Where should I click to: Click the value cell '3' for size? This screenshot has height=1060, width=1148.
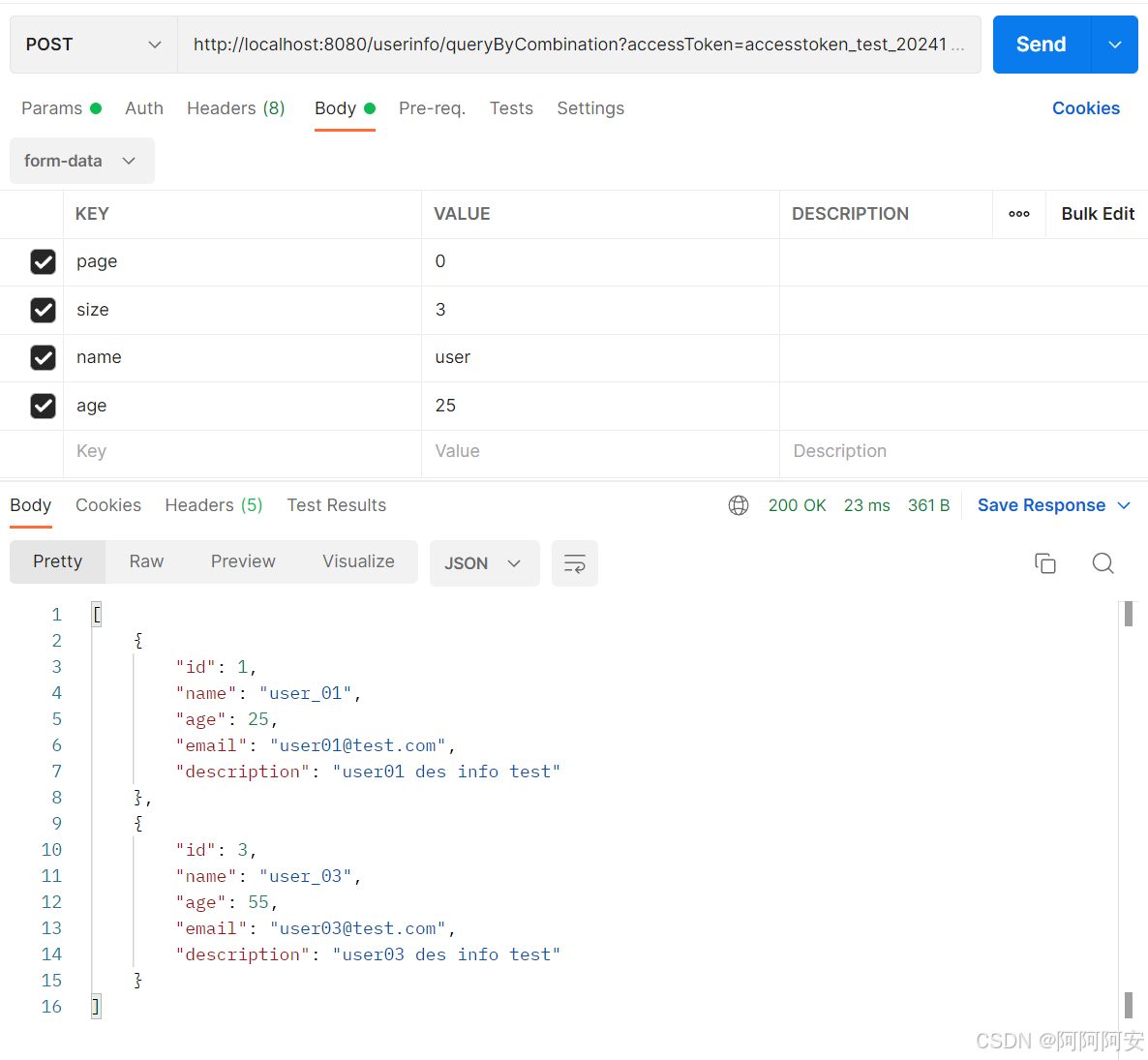(600, 310)
